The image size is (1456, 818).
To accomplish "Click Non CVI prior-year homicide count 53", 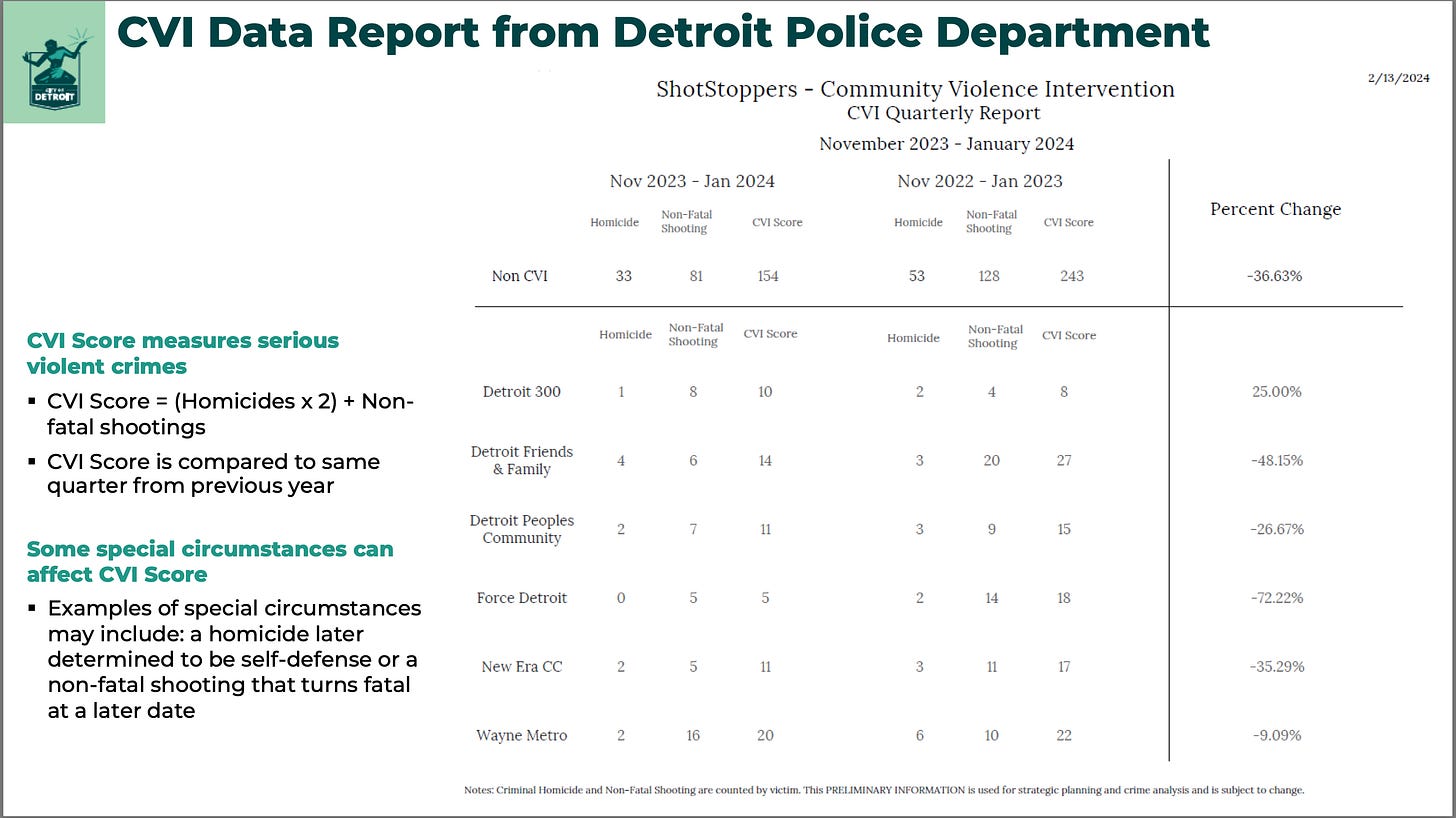I will pyautogui.click(x=917, y=276).
